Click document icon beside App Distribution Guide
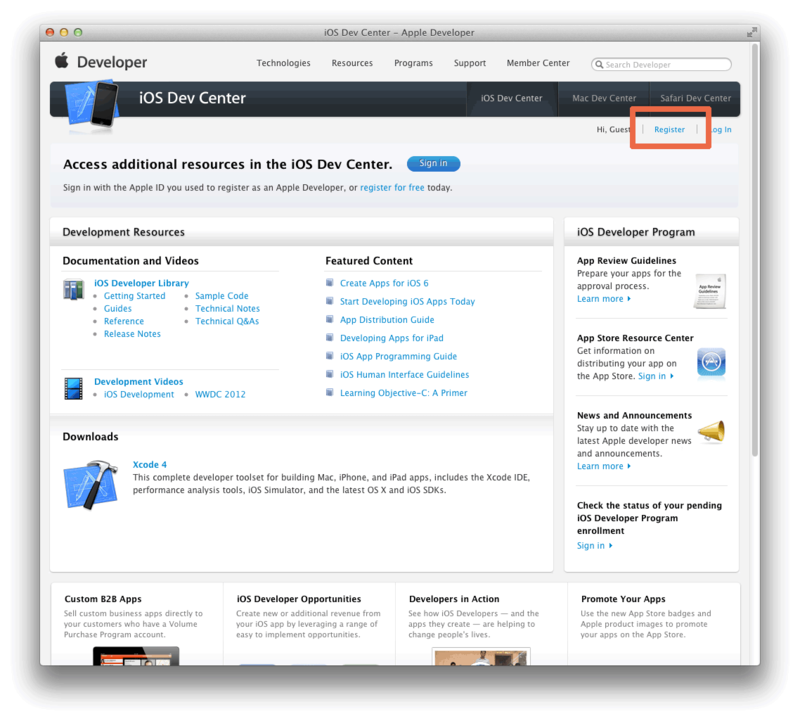Screen dimensions: 800x721 tap(330, 319)
